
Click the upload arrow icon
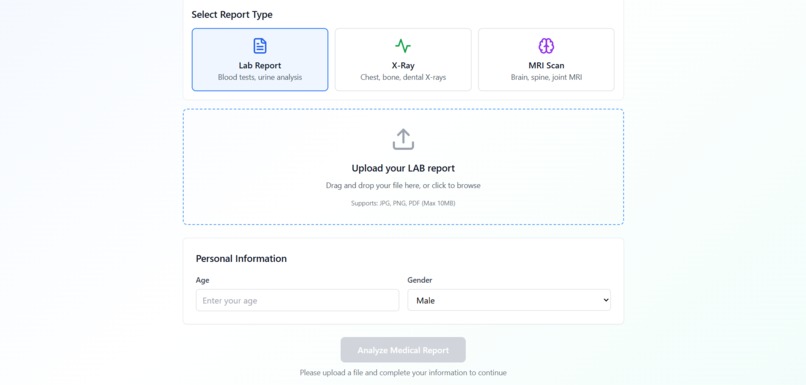[x=403, y=139]
